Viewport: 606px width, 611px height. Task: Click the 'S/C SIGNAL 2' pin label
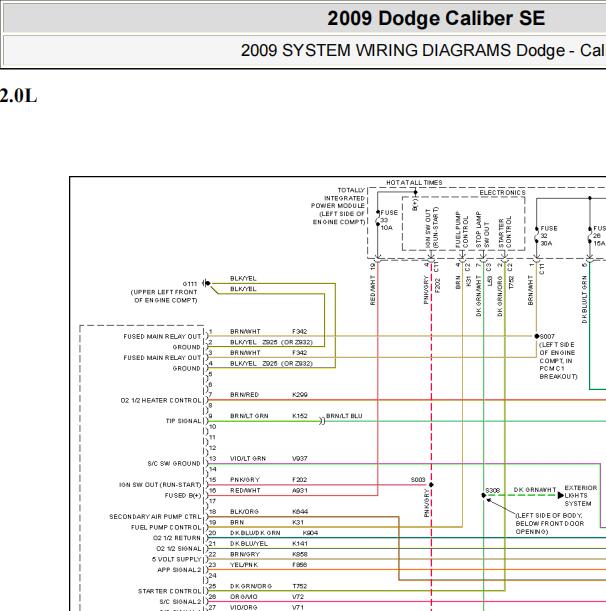180,602
